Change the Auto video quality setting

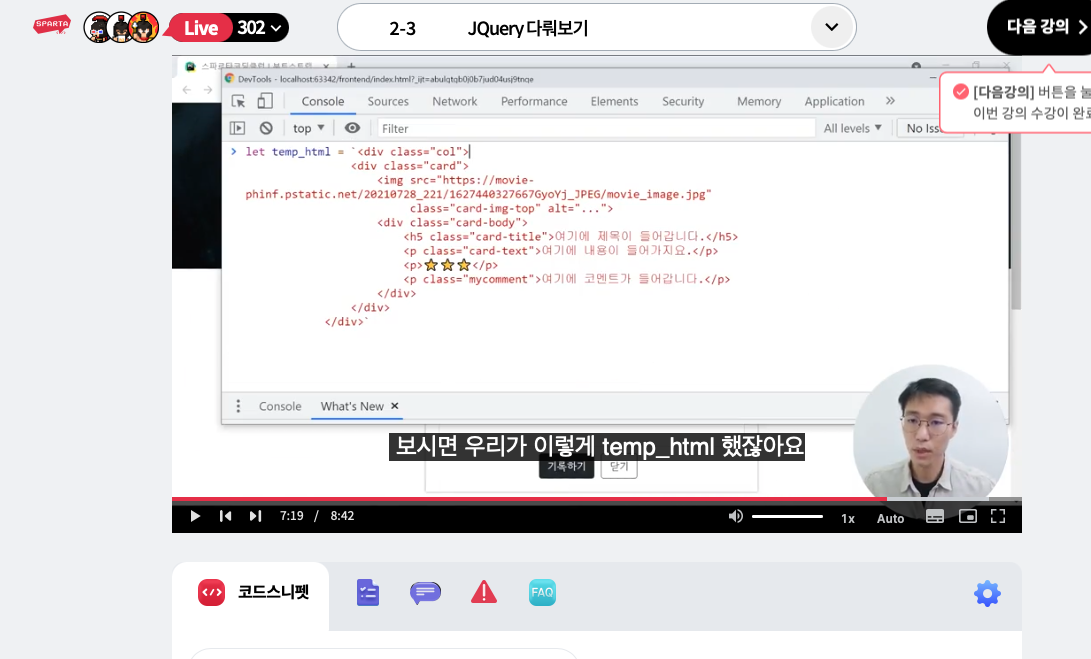point(890,518)
